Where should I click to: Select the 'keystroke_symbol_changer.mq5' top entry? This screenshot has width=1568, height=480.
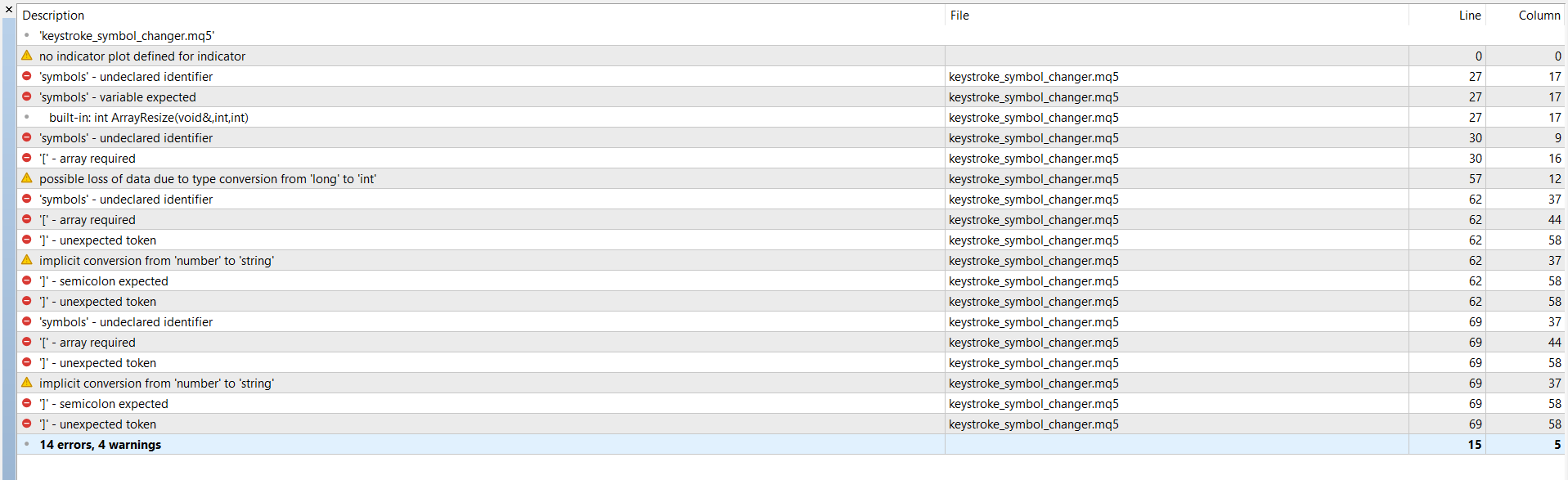[127, 36]
